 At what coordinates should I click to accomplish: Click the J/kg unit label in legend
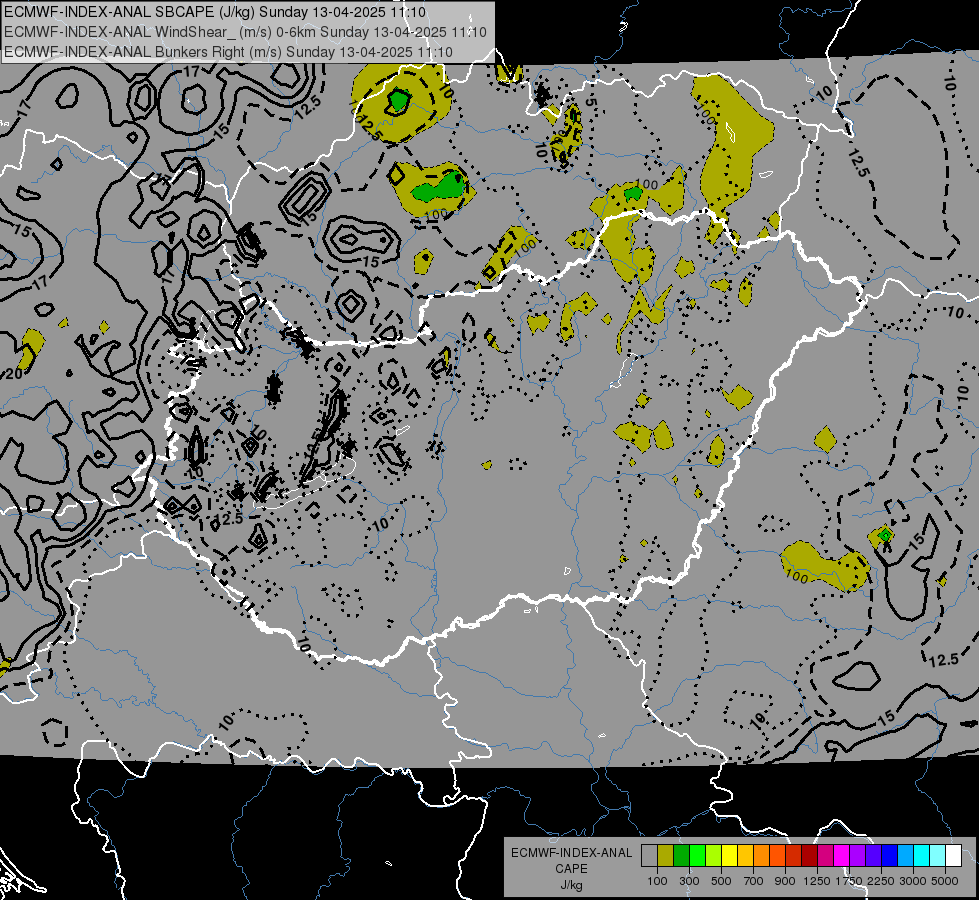[x=571, y=885]
